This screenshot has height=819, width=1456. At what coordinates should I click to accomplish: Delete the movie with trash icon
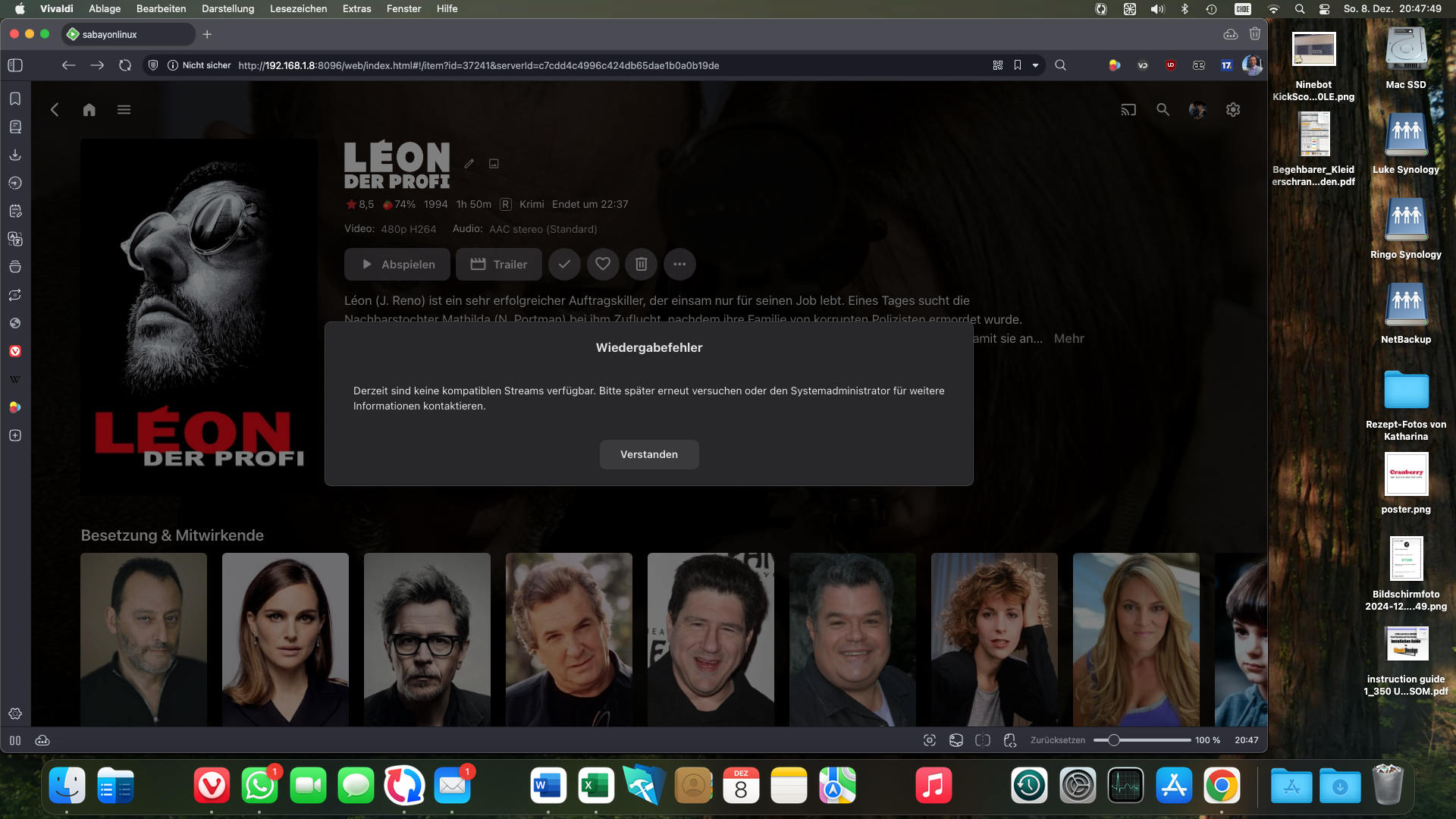(641, 265)
